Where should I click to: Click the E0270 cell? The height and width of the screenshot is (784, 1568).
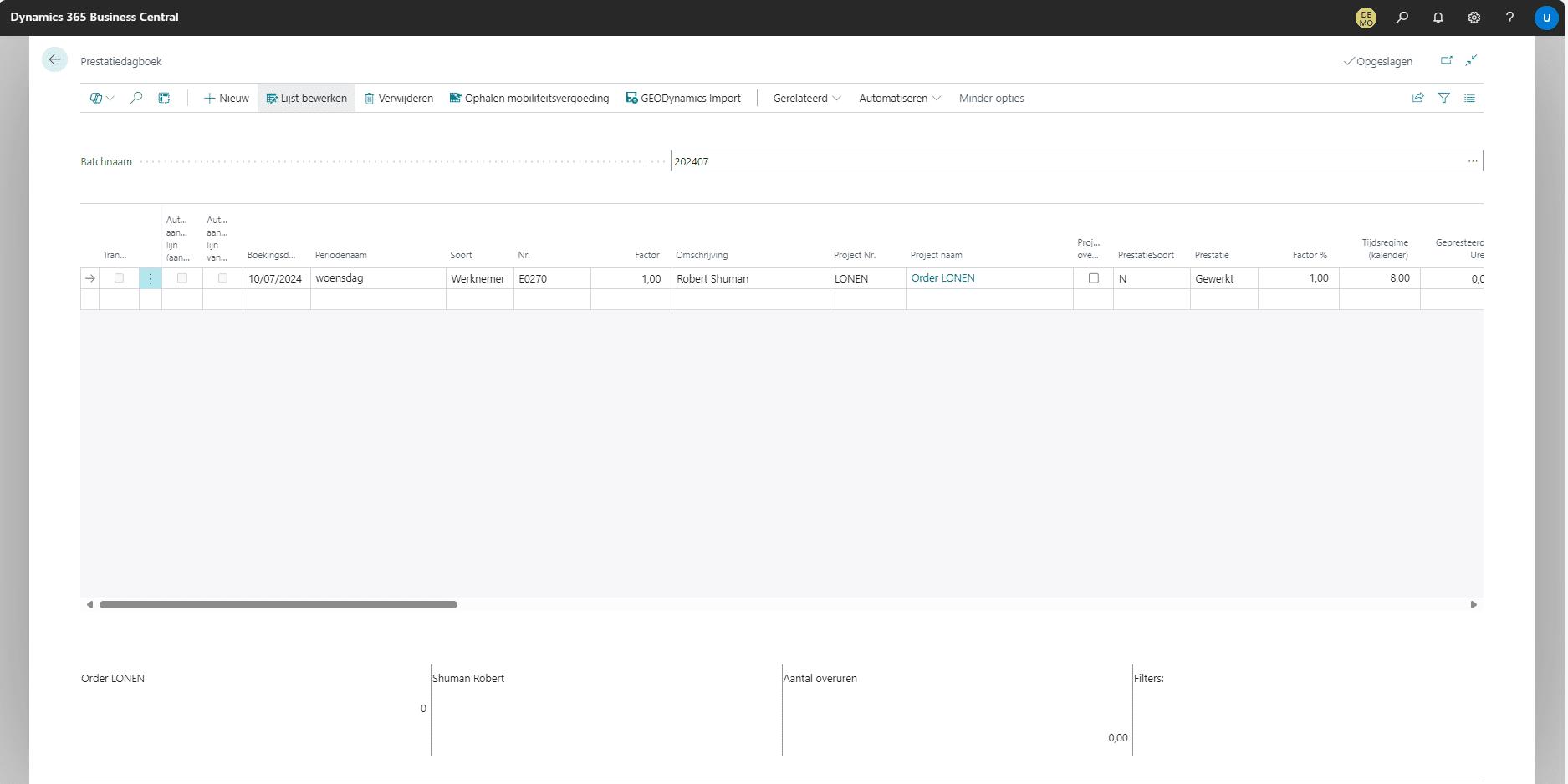552,278
